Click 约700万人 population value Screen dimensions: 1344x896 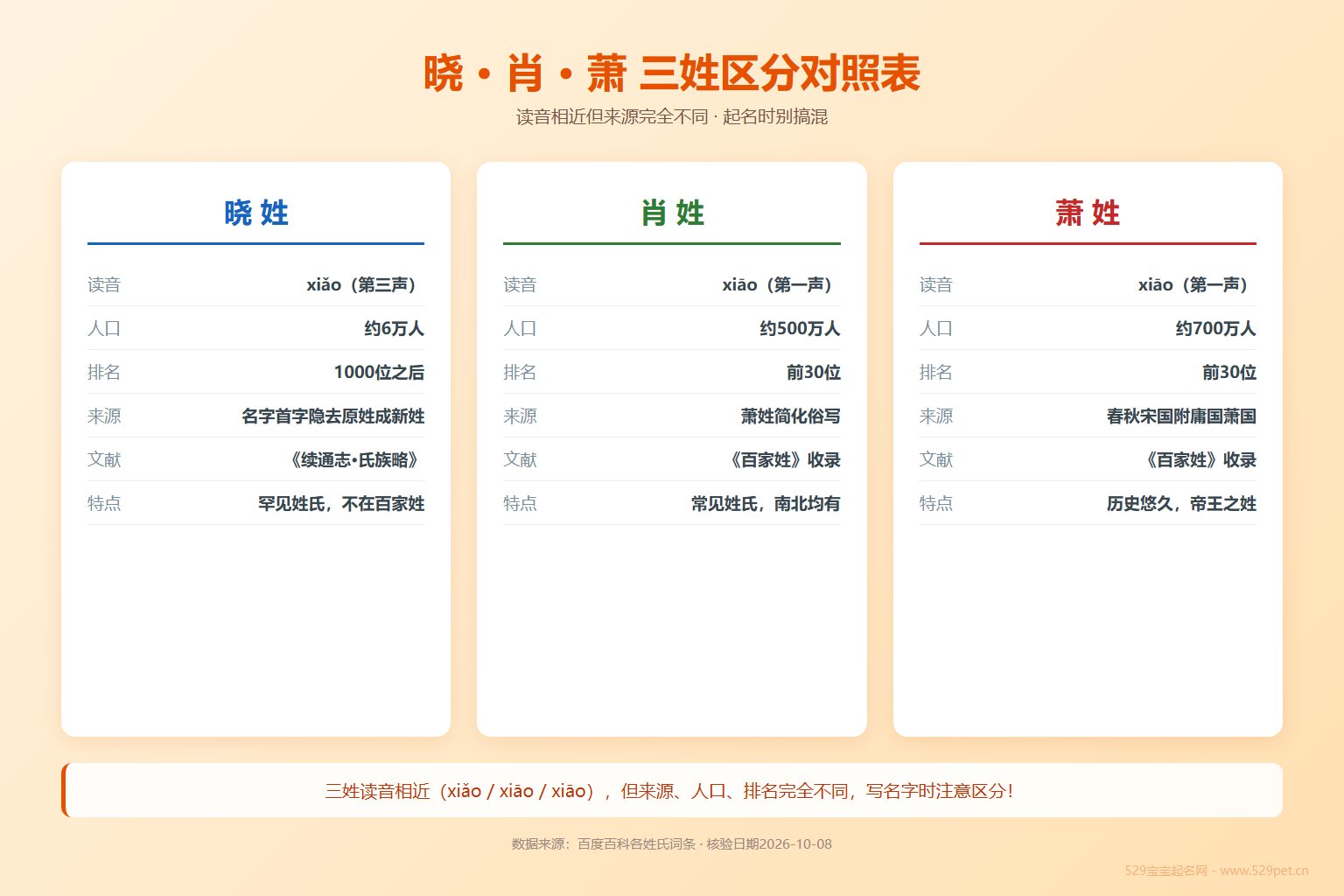pos(1215,328)
